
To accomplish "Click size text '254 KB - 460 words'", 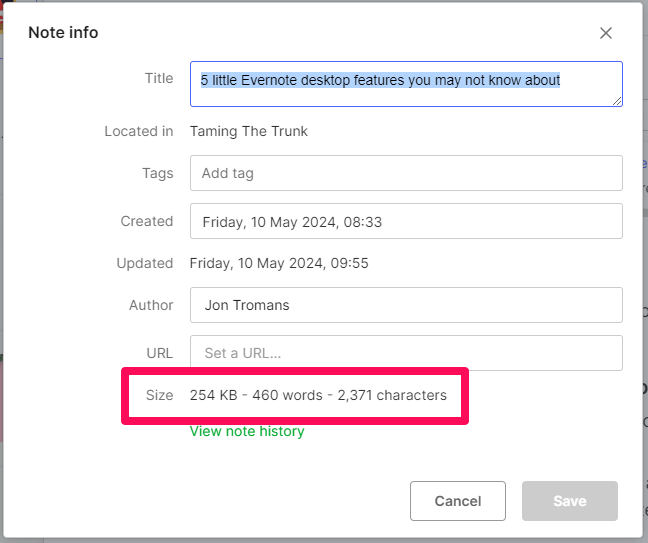I will pyautogui.click(x=256, y=395).
